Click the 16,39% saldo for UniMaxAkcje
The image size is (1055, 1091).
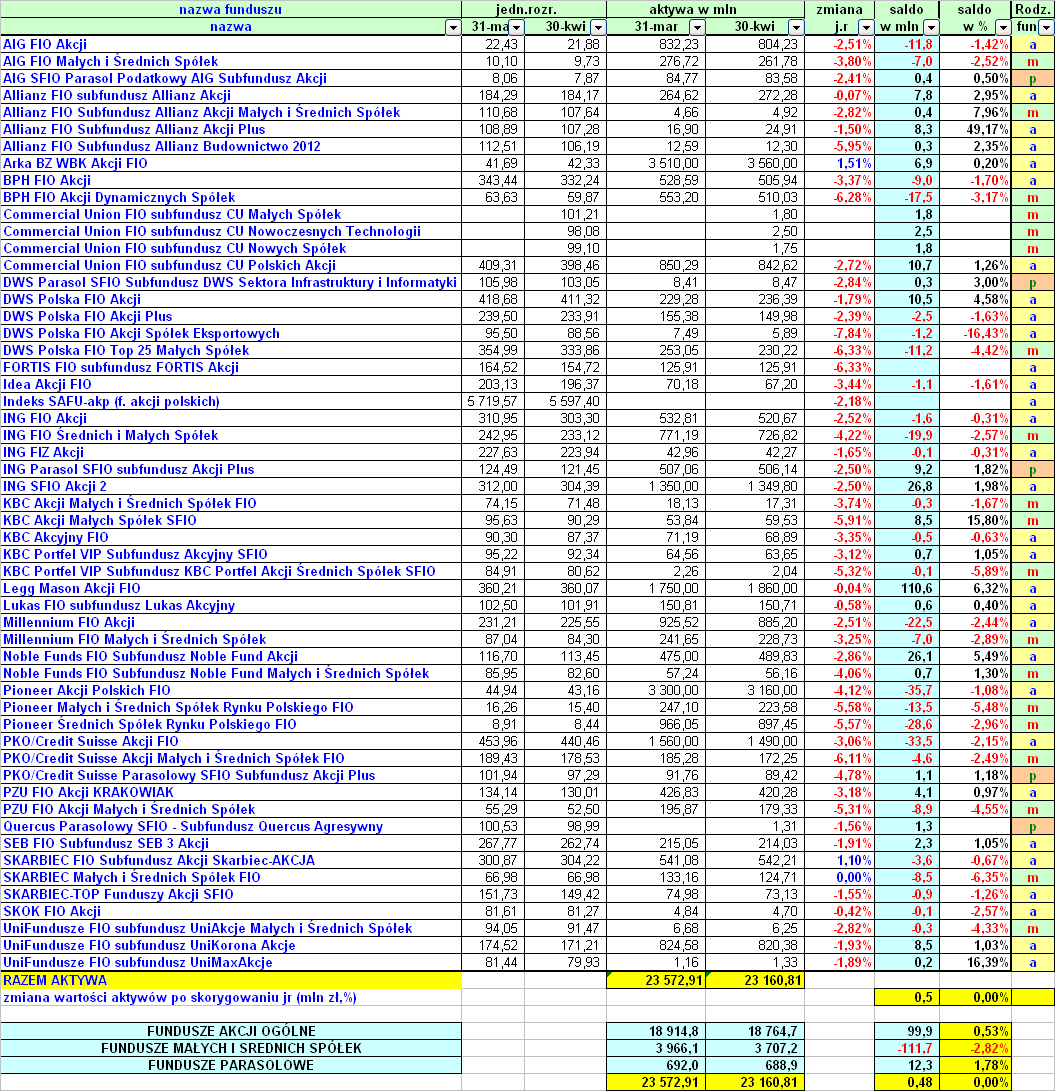coord(975,962)
